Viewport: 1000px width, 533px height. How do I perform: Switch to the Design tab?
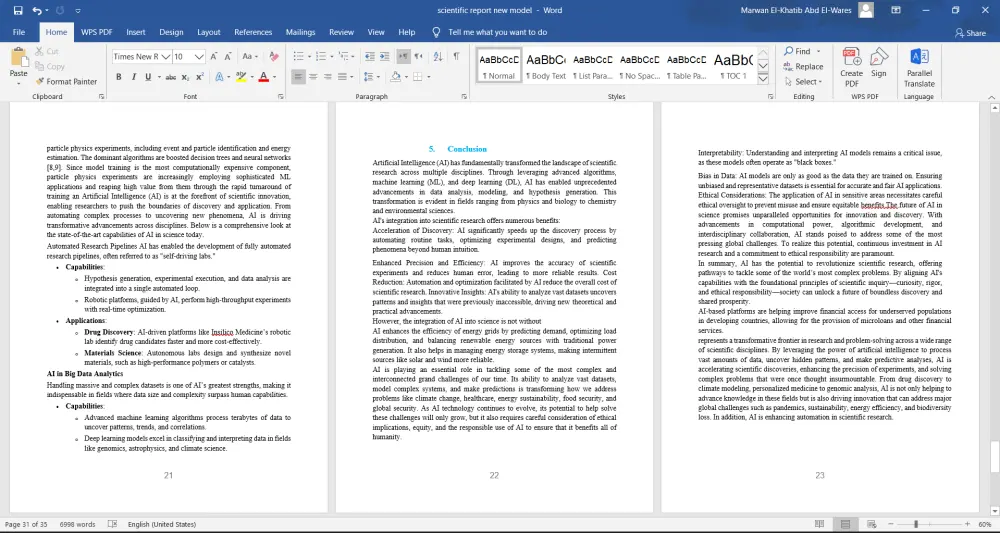(171, 32)
